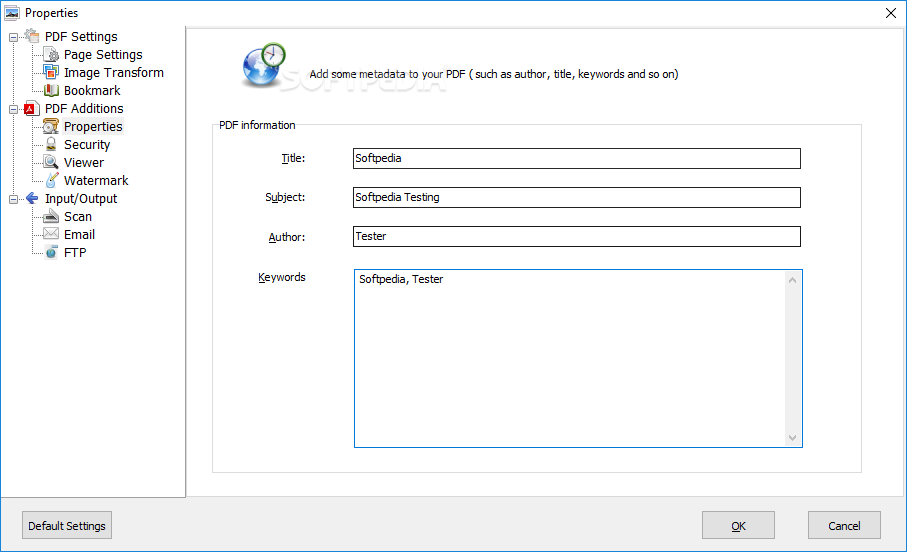Click the Security stamp icon

[x=51, y=144]
